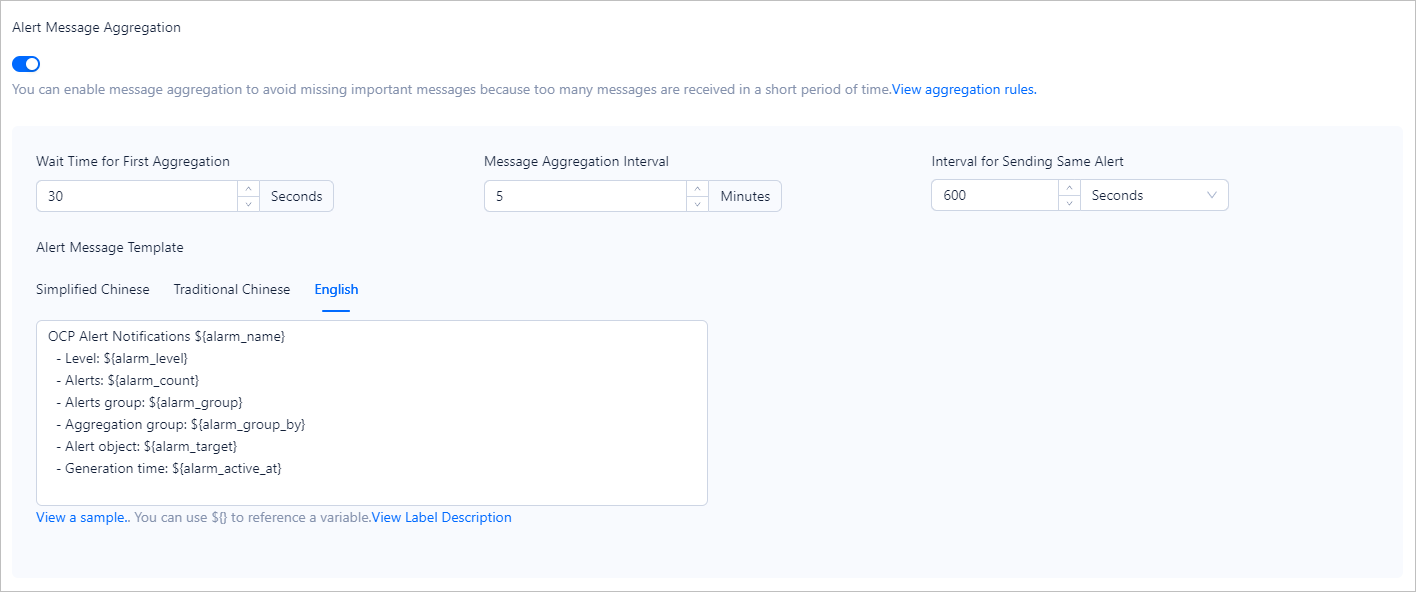Click the Wait Time for First Aggregation field
1416x592 pixels.
(x=137, y=196)
